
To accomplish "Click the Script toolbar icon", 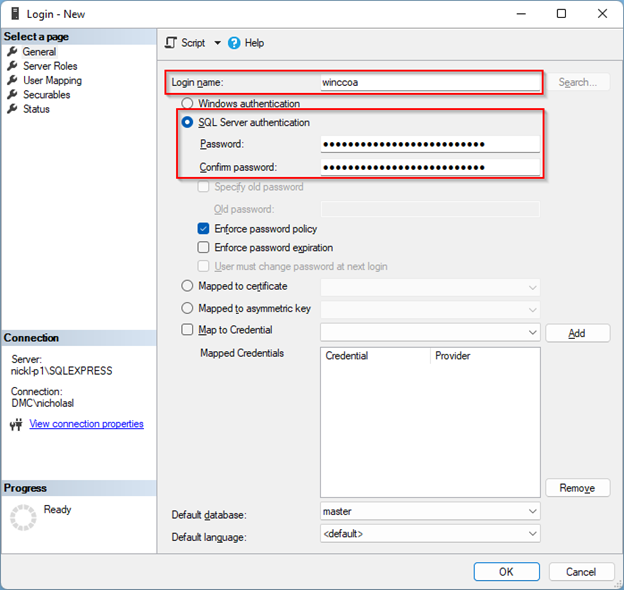I will tap(171, 43).
